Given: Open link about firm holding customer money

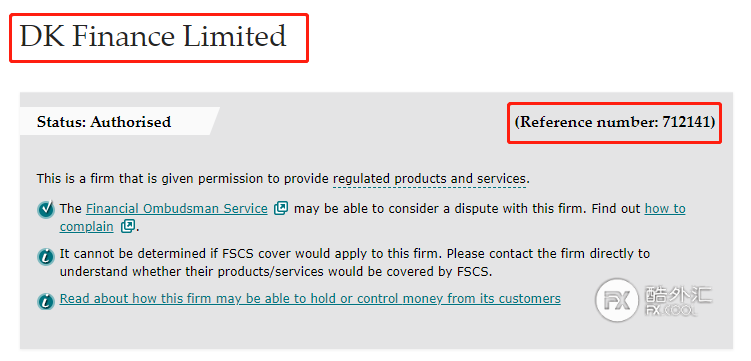Looking at the screenshot, I should point(310,299).
